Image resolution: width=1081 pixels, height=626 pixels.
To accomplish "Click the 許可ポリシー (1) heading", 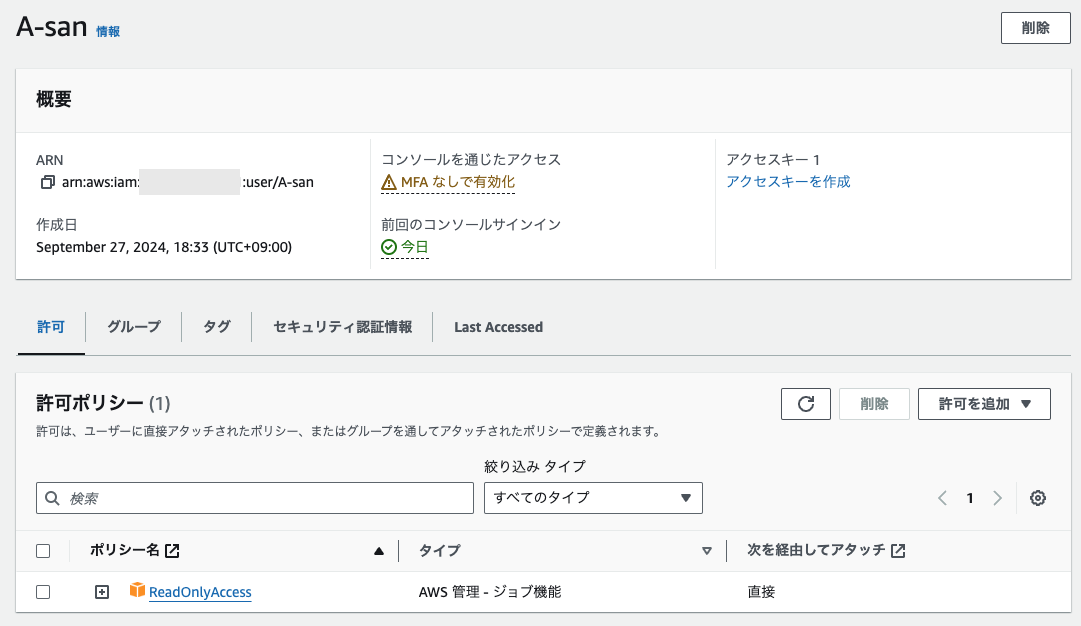I will tap(103, 403).
